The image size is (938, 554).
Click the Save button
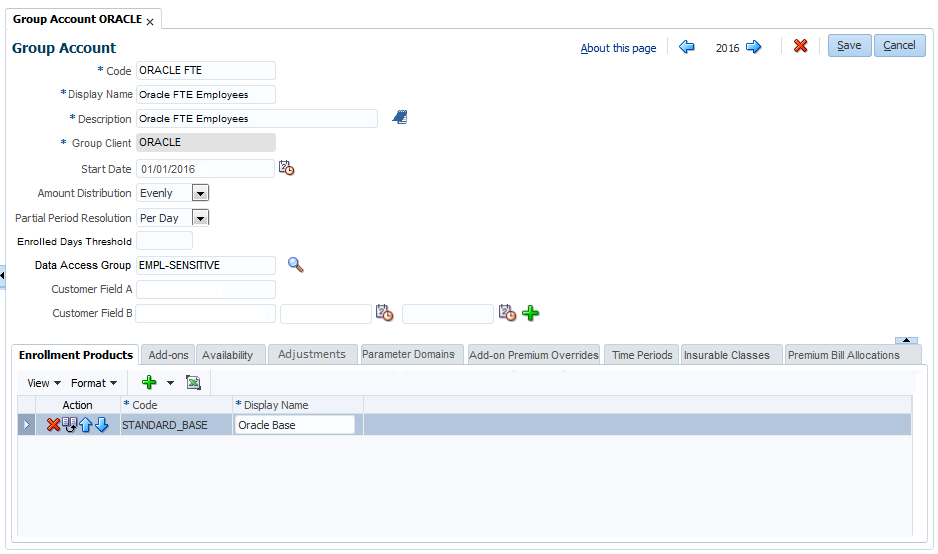coord(849,45)
